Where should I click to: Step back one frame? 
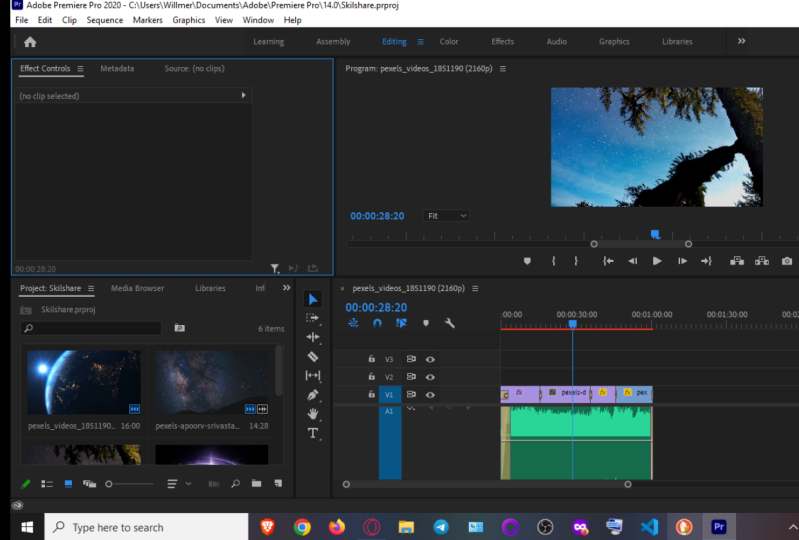click(x=632, y=261)
